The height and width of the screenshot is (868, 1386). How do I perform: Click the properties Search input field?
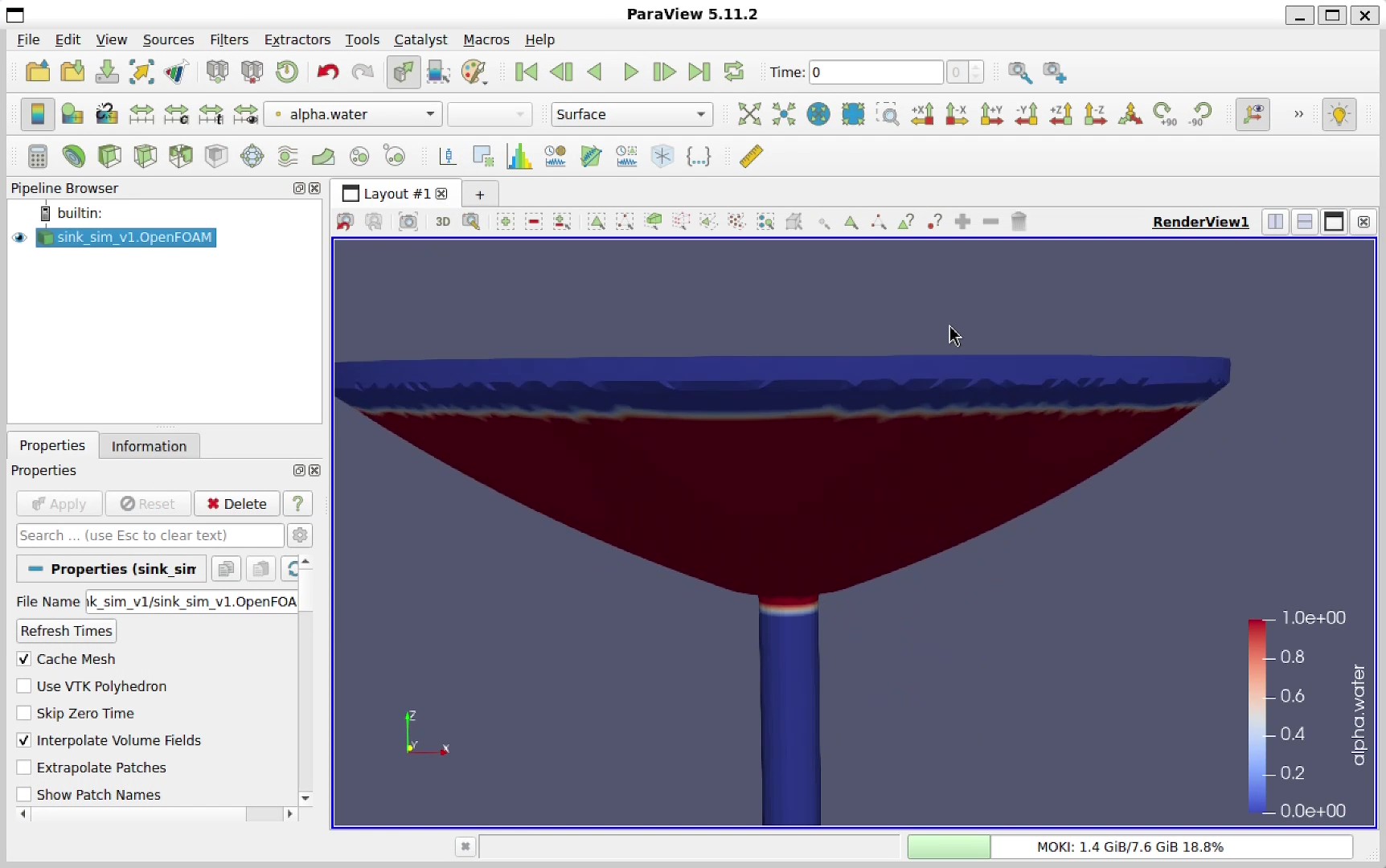pos(150,535)
